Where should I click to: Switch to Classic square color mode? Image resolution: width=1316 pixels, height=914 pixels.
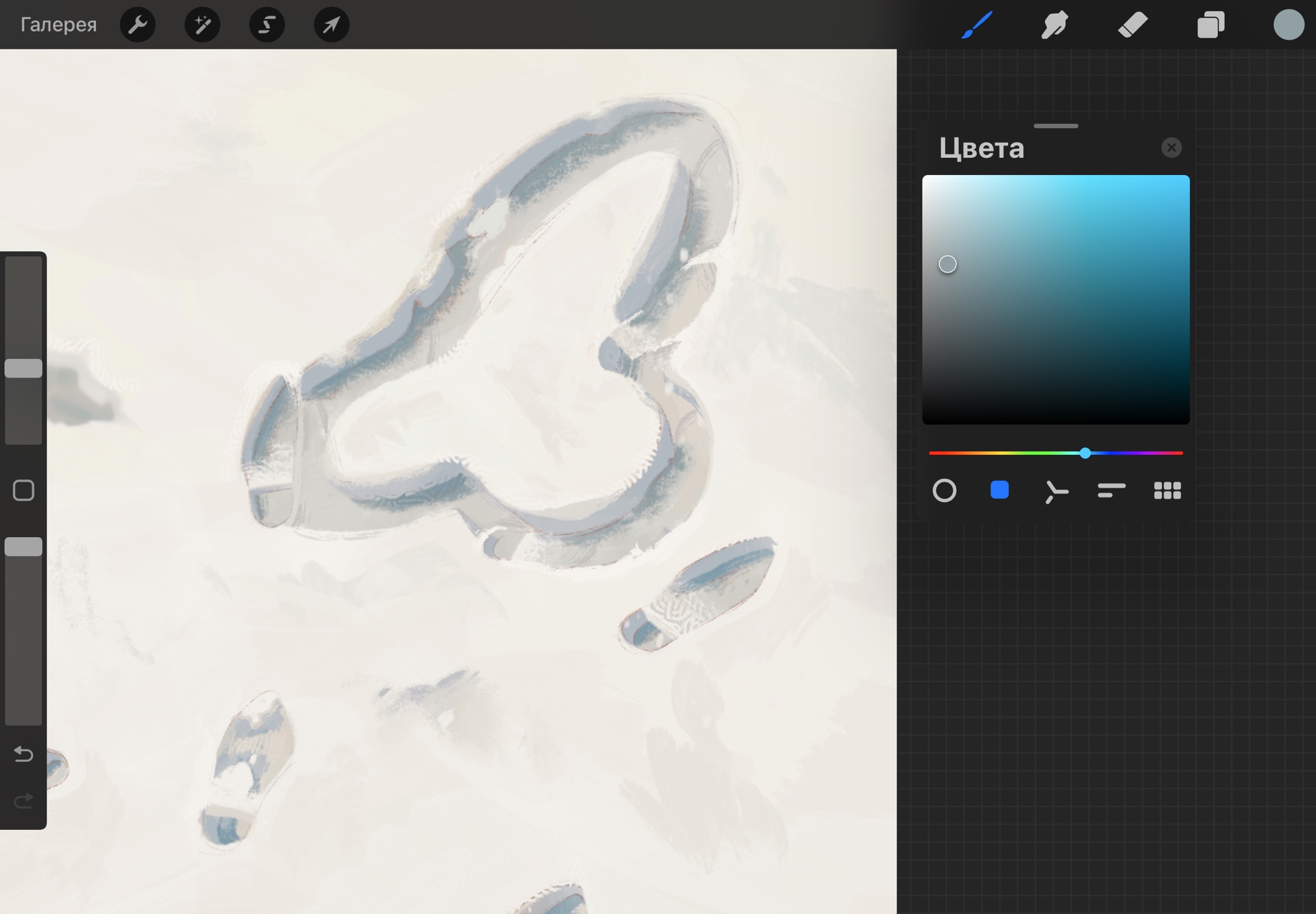pyautogui.click(x=1000, y=490)
